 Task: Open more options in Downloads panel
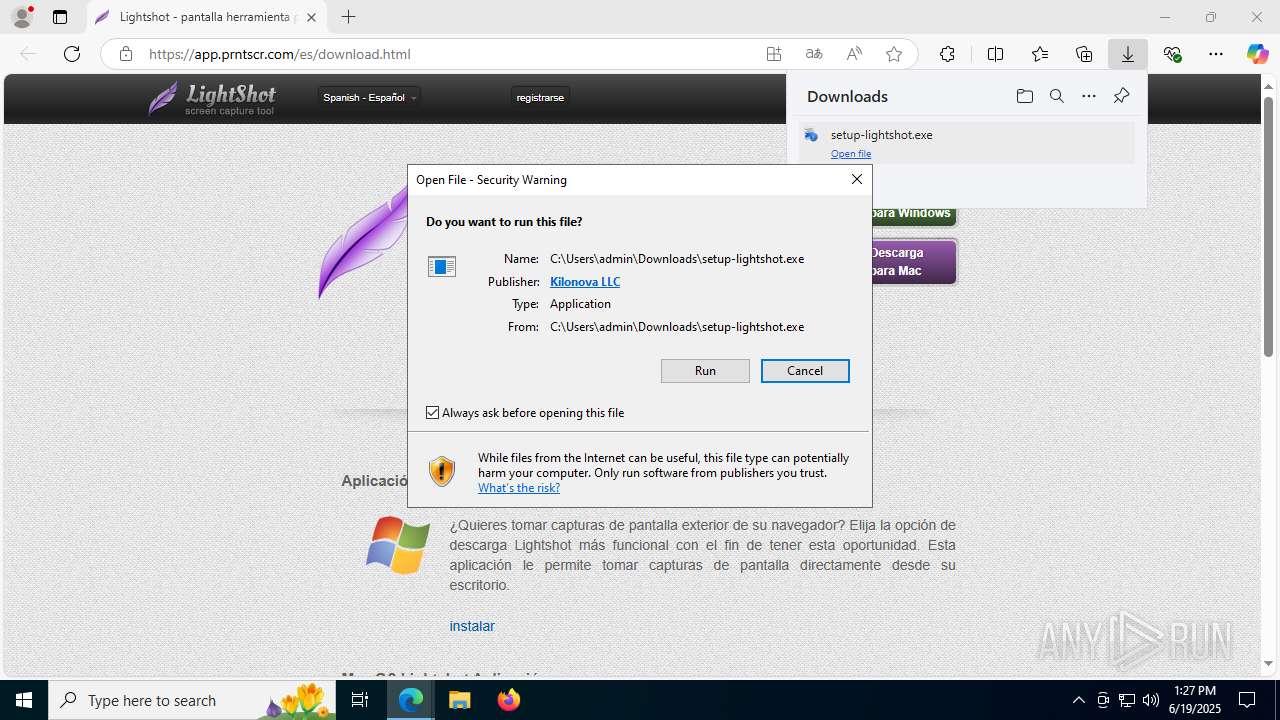[1089, 96]
